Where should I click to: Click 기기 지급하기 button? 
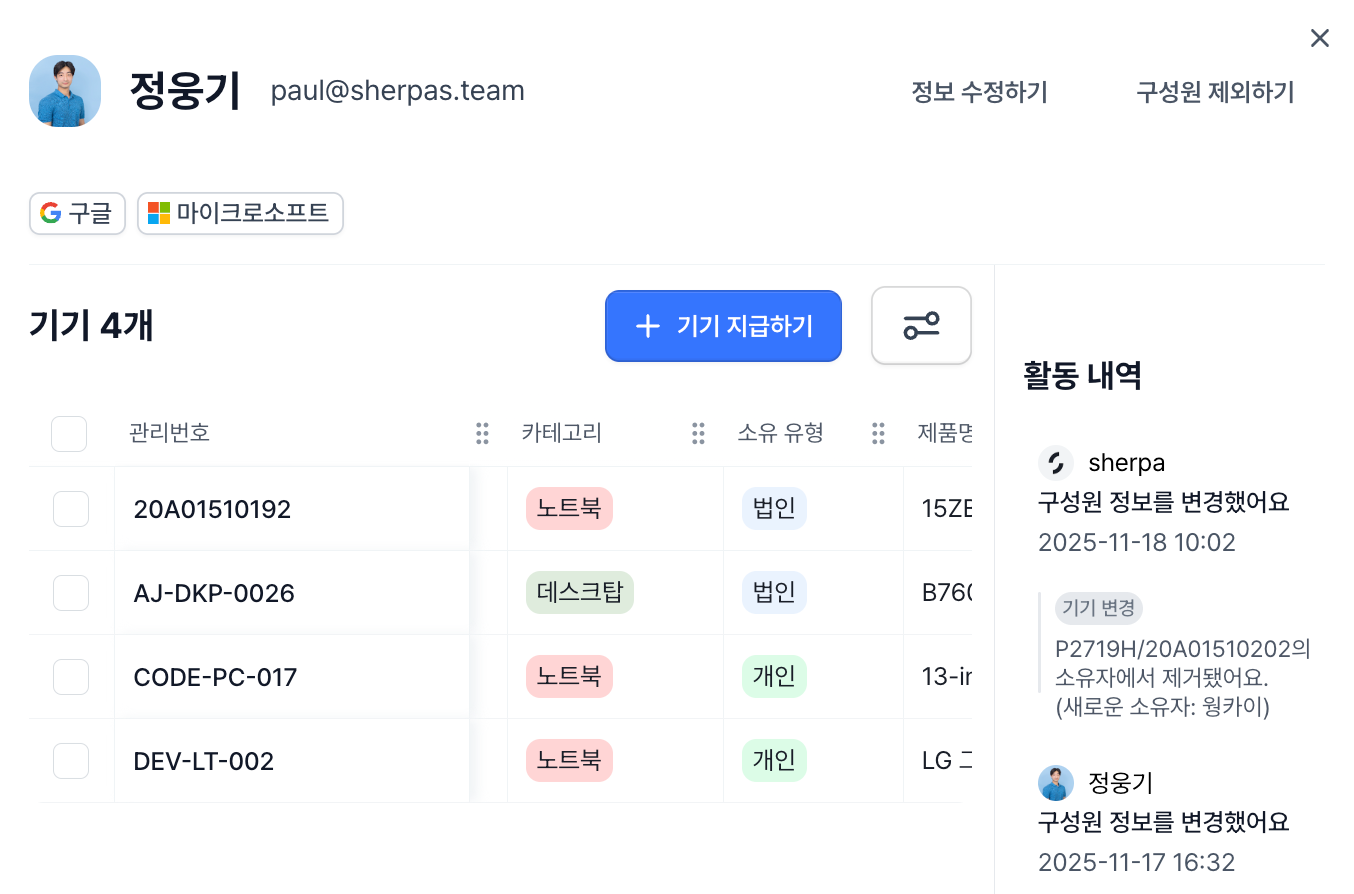pyautogui.click(x=723, y=326)
